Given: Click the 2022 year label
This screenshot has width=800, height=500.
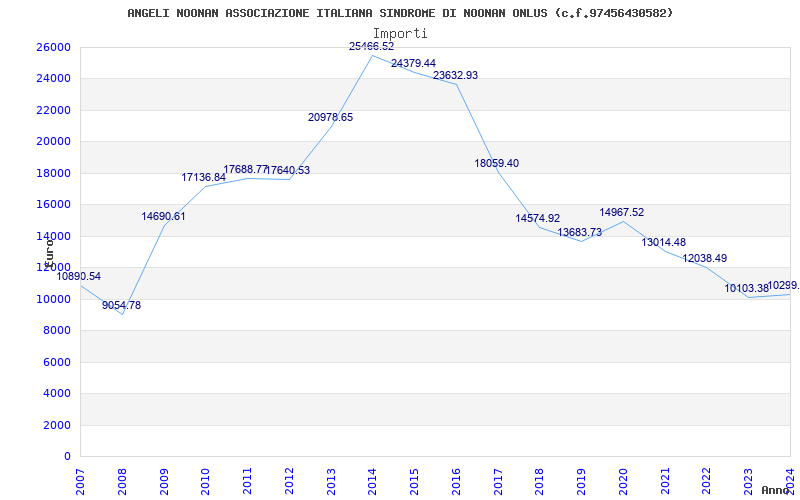Looking at the screenshot, I should click(707, 482).
